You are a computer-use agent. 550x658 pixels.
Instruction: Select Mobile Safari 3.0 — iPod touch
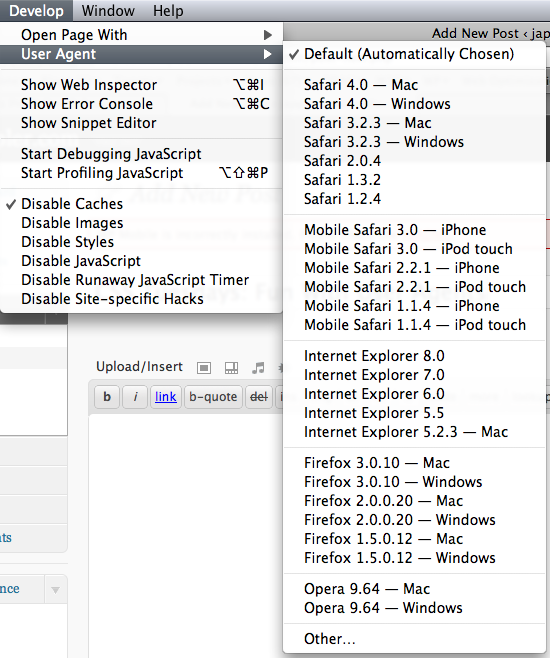(414, 249)
